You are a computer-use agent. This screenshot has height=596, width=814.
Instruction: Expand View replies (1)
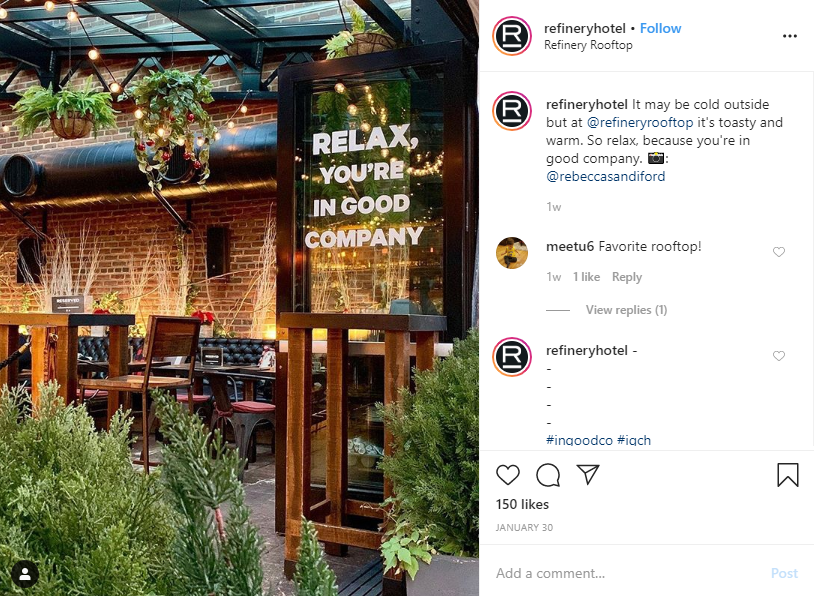click(626, 310)
